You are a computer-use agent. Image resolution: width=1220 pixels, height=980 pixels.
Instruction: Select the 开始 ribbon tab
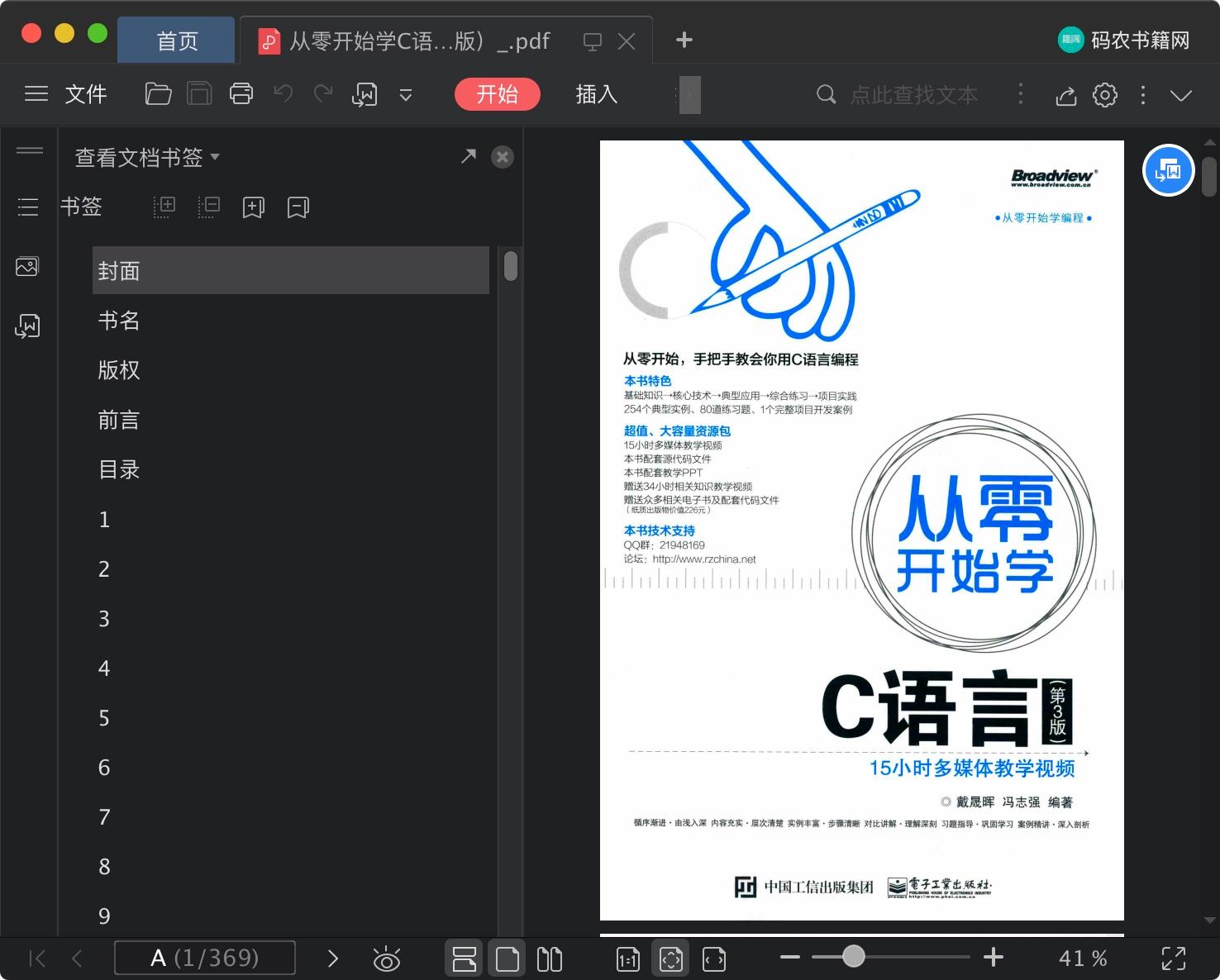coord(498,94)
